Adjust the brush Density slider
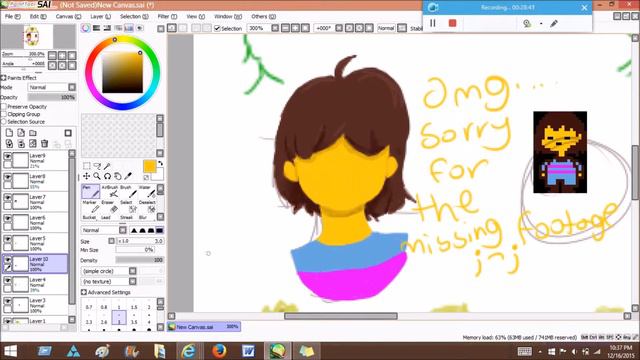Image resolution: width=640 pixels, height=360 pixels. 140,260
